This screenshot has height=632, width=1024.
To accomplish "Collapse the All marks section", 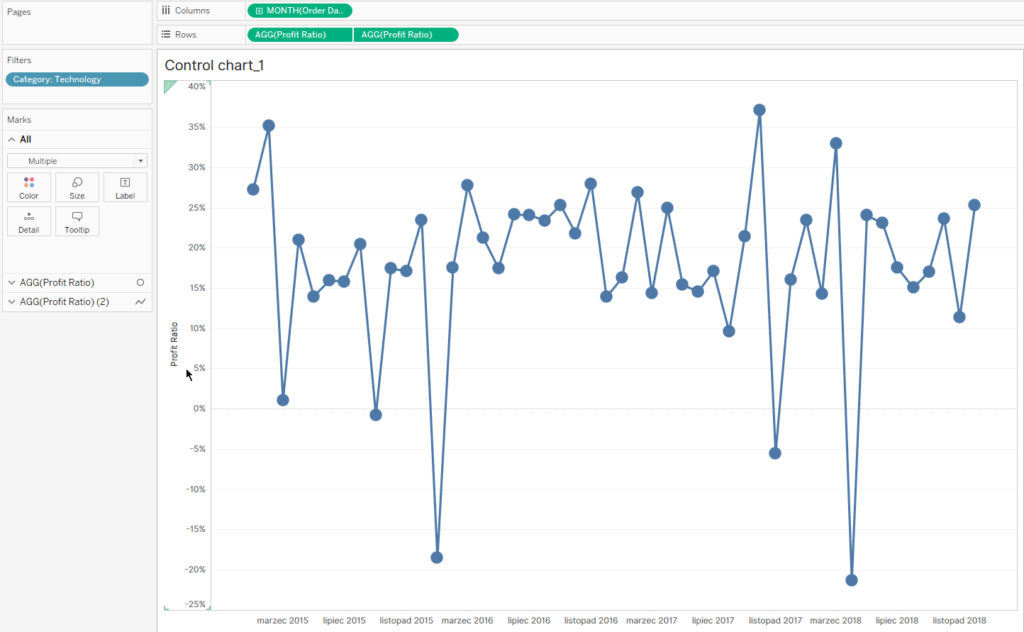I will (x=12, y=139).
